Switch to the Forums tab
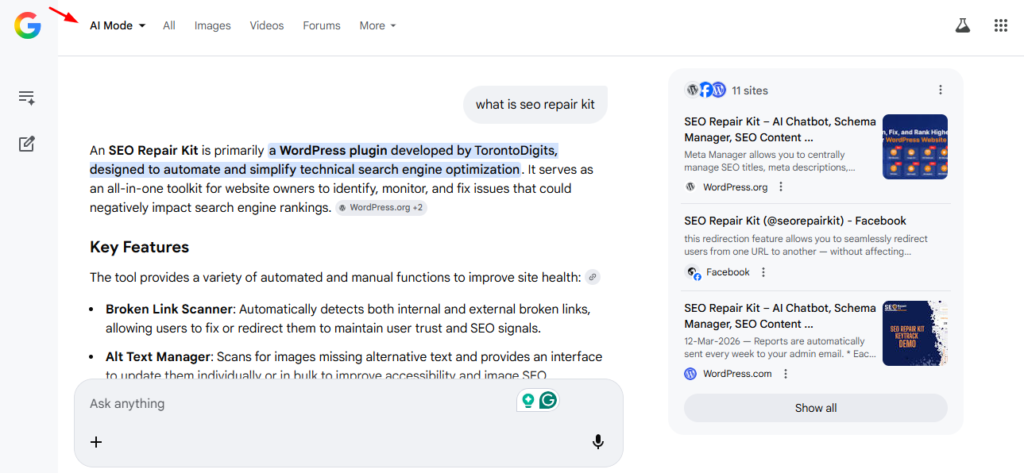Viewport: 1024px width, 473px height. pyautogui.click(x=321, y=25)
